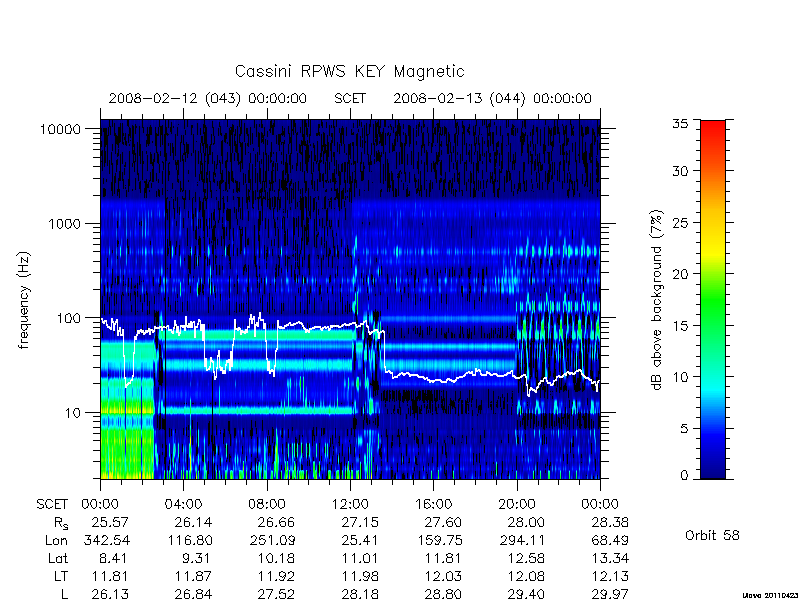Viewport: 800px width, 600px height.
Task: Click the 'Lat' row label
Action: pos(58,558)
